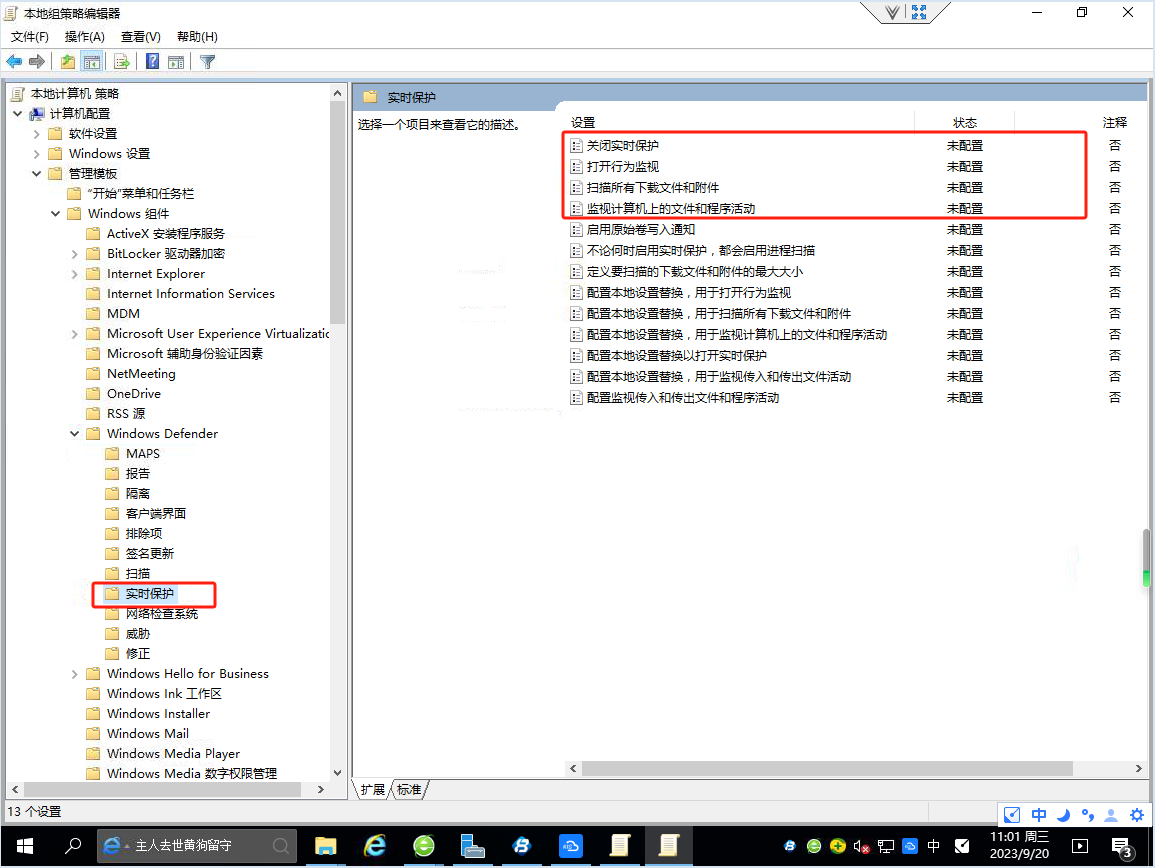
Task: Click the Up one level folder icon
Action: 68,62
